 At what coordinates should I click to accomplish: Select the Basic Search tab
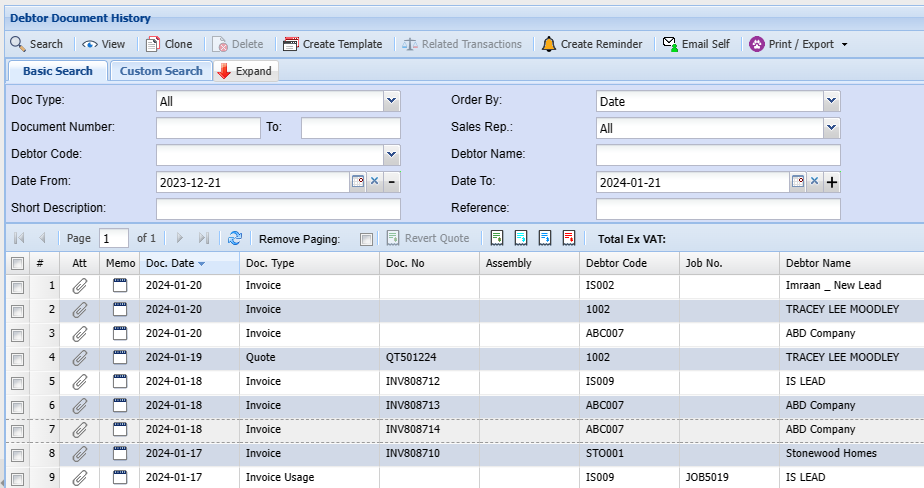[58, 71]
